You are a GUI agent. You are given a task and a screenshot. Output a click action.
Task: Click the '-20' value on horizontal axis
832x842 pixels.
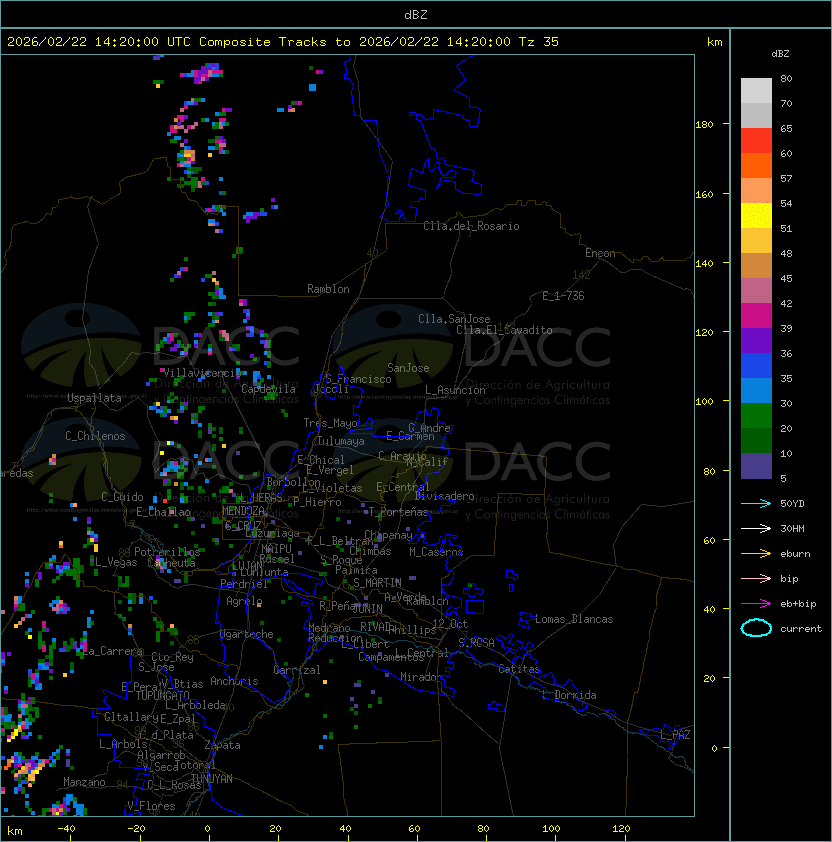tap(136, 829)
